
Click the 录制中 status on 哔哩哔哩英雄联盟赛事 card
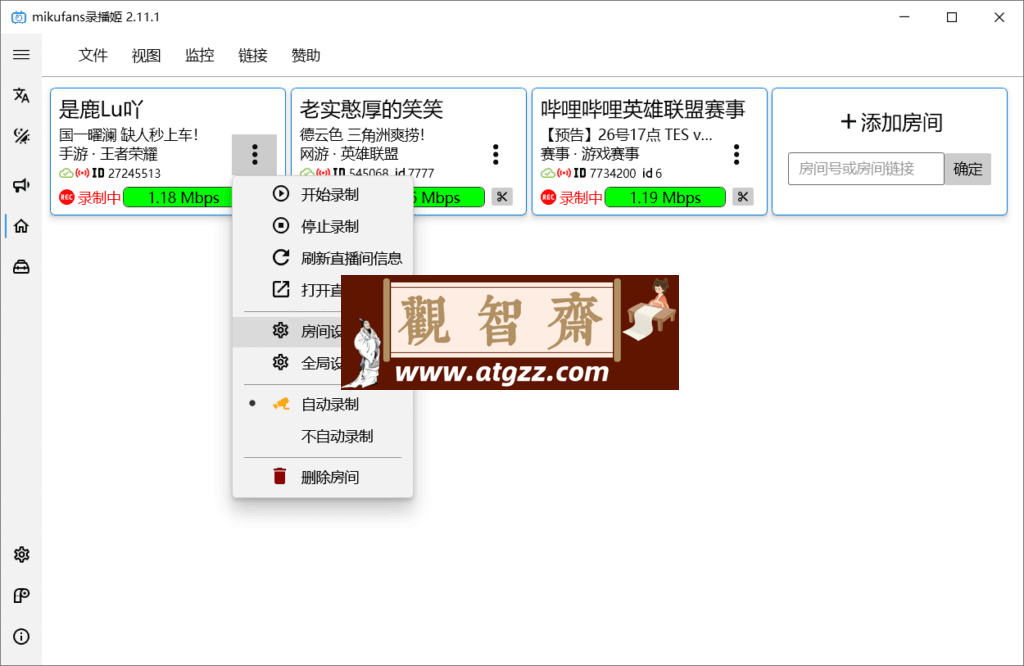tap(571, 197)
